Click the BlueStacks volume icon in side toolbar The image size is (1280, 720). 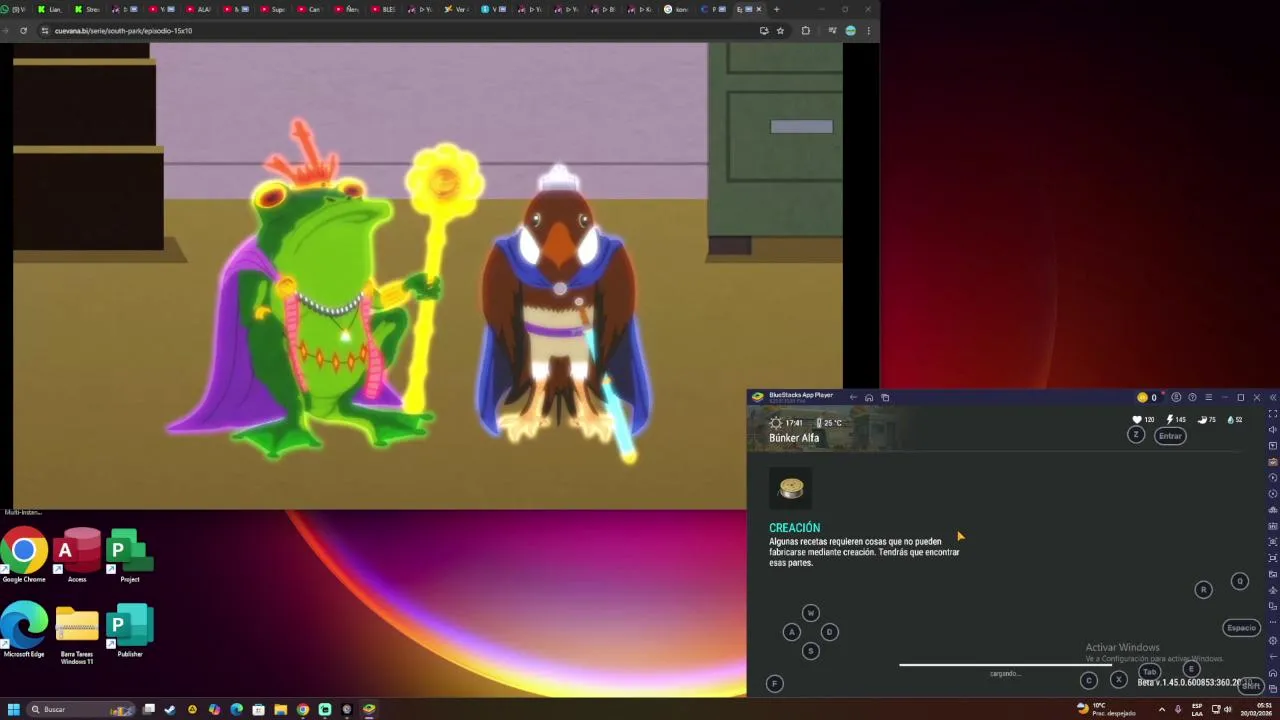(x=1272, y=430)
